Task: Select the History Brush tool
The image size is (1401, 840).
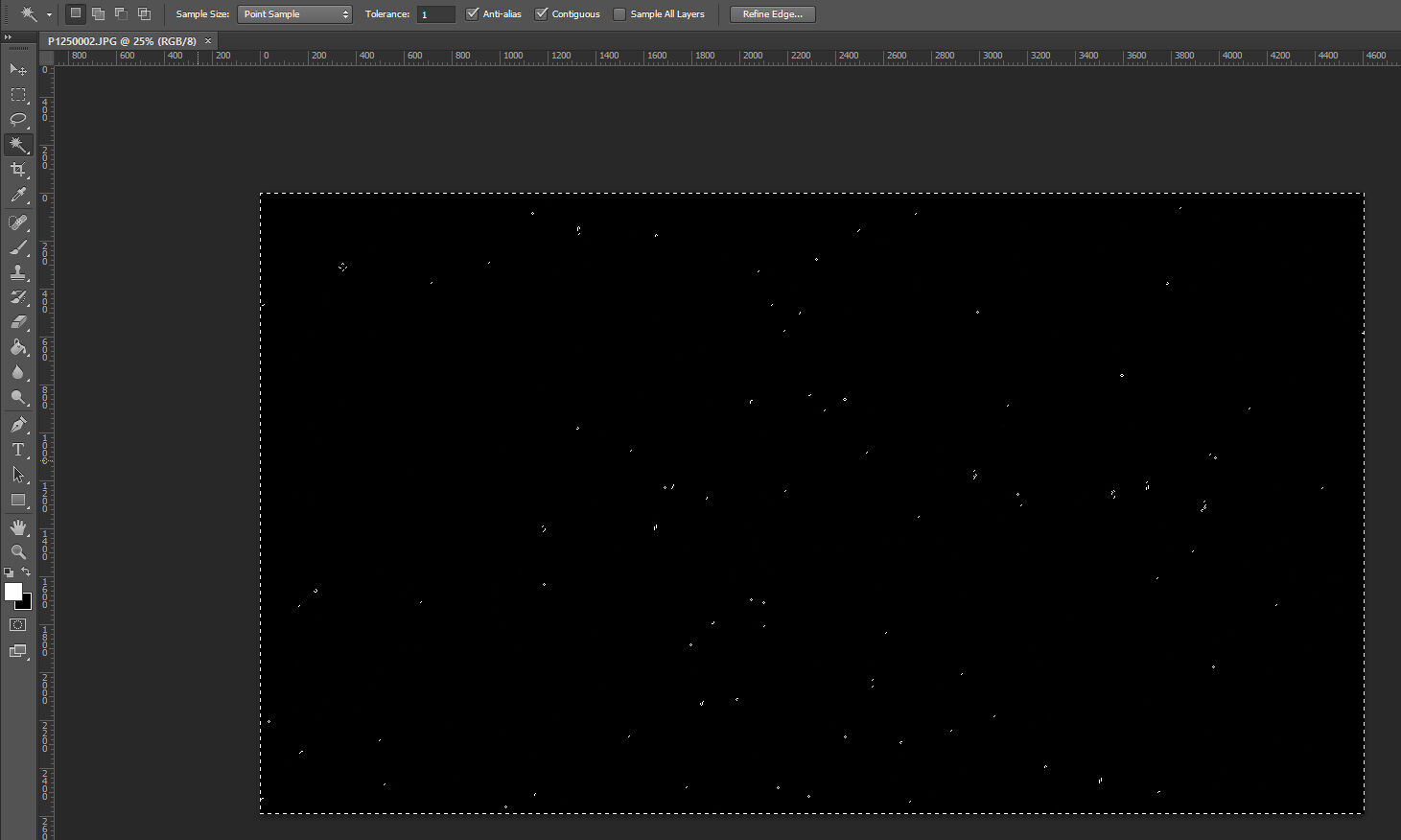Action: pyautogui.click(x=18, y=297)
